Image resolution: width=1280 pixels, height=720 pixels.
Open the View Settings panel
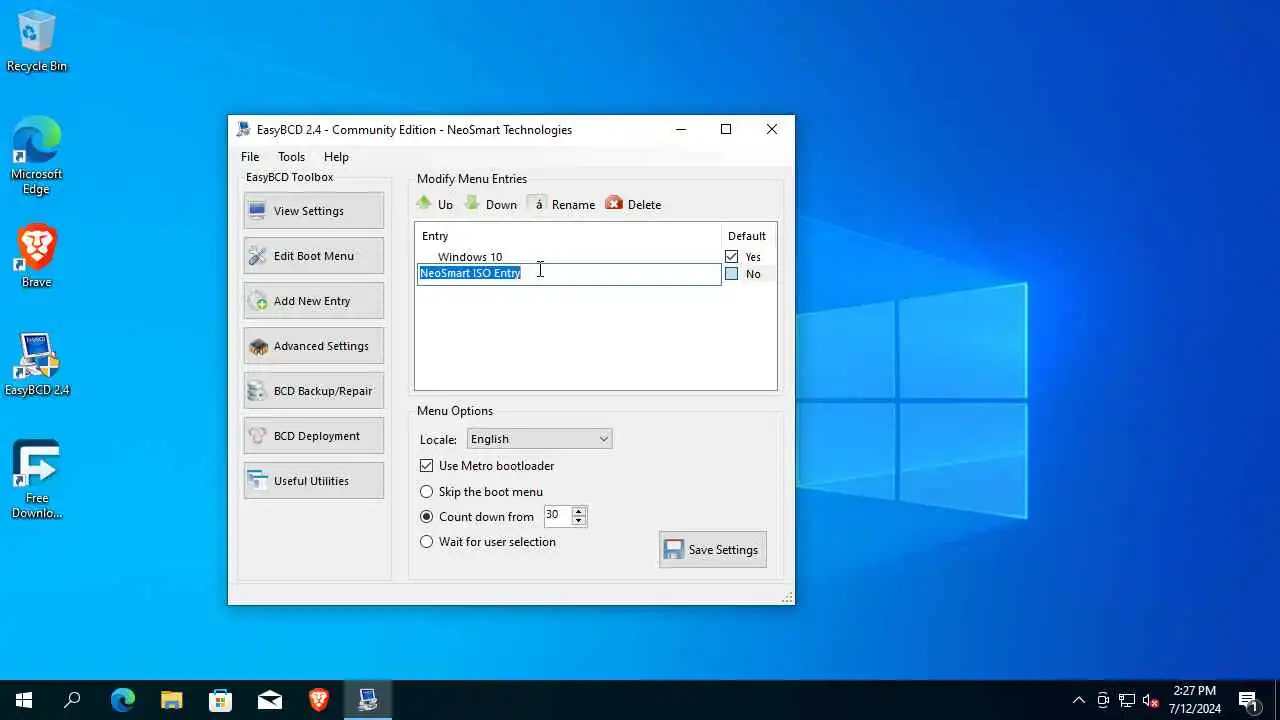[x=313, y=211]
